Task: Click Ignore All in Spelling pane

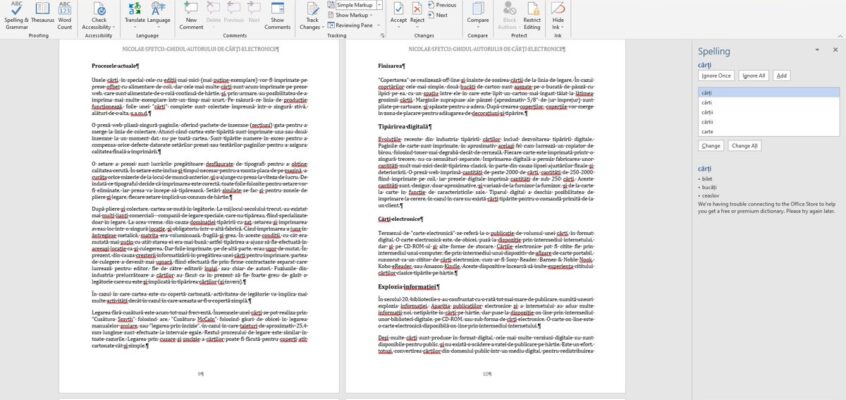Action: tap(754, 76)
